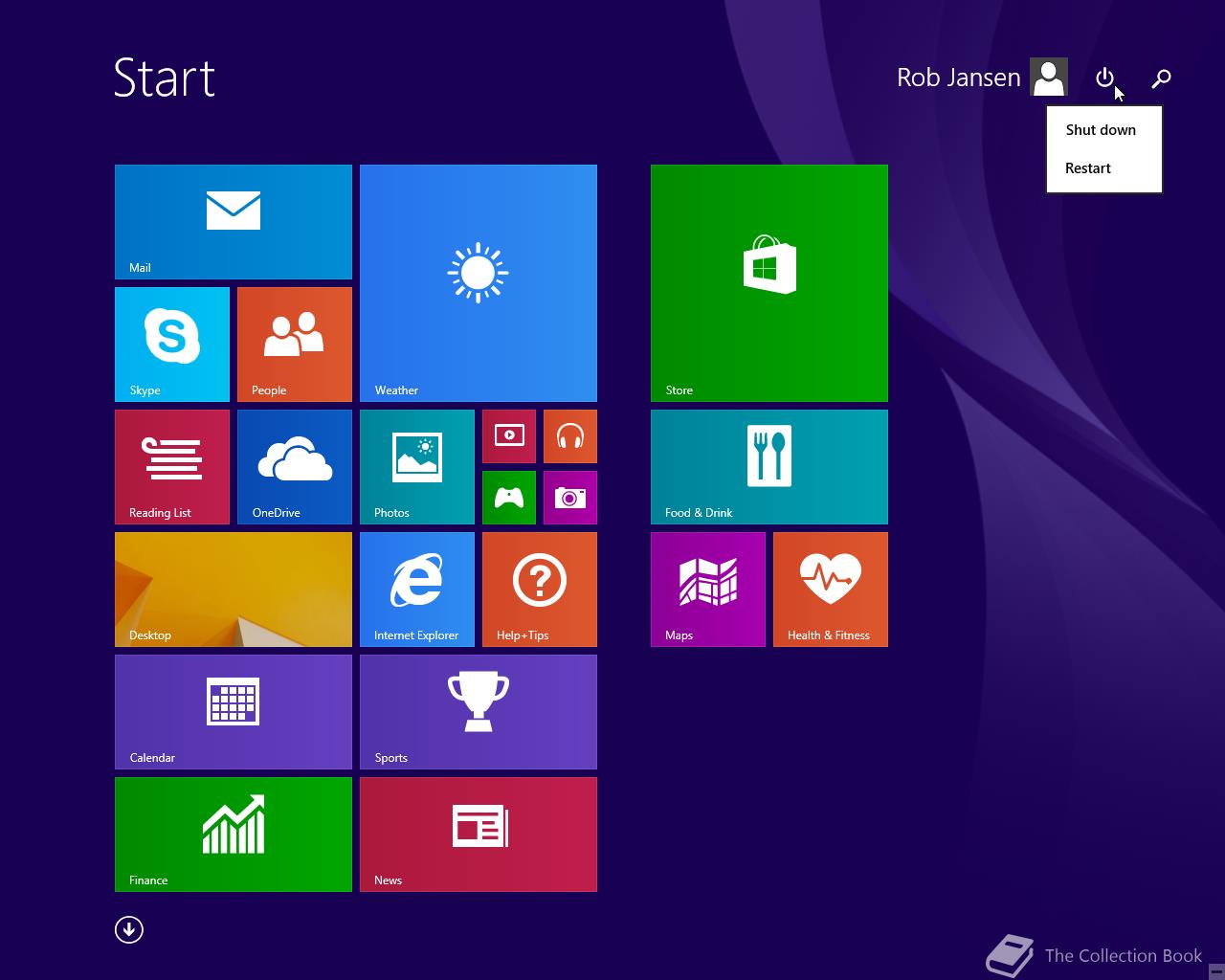The image size is (1225, 980).
Task: Open the Food & Drink tile
Action: pos(769,467)
